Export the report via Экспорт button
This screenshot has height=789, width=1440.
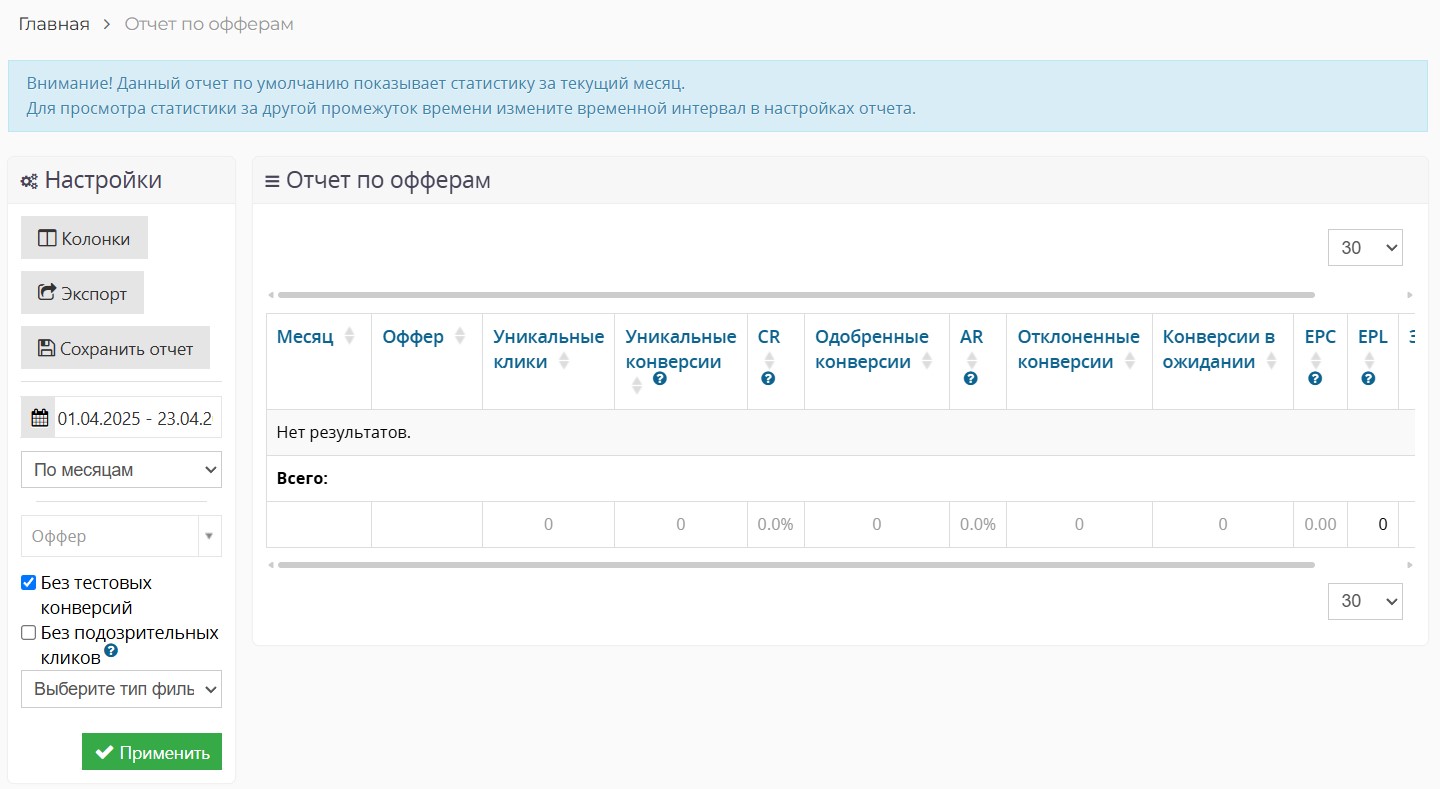click(x=82, y=293)
